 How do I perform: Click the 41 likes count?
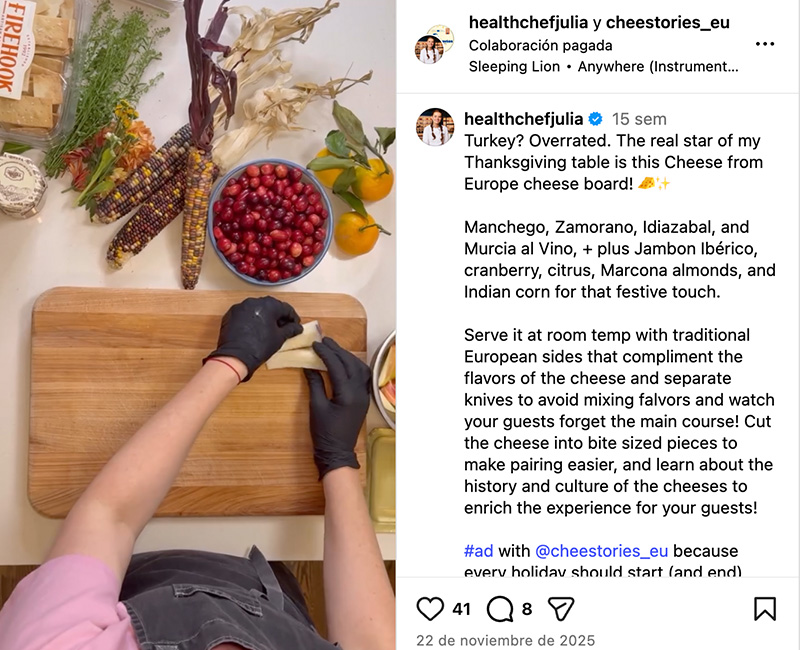[x=461, y=609]
